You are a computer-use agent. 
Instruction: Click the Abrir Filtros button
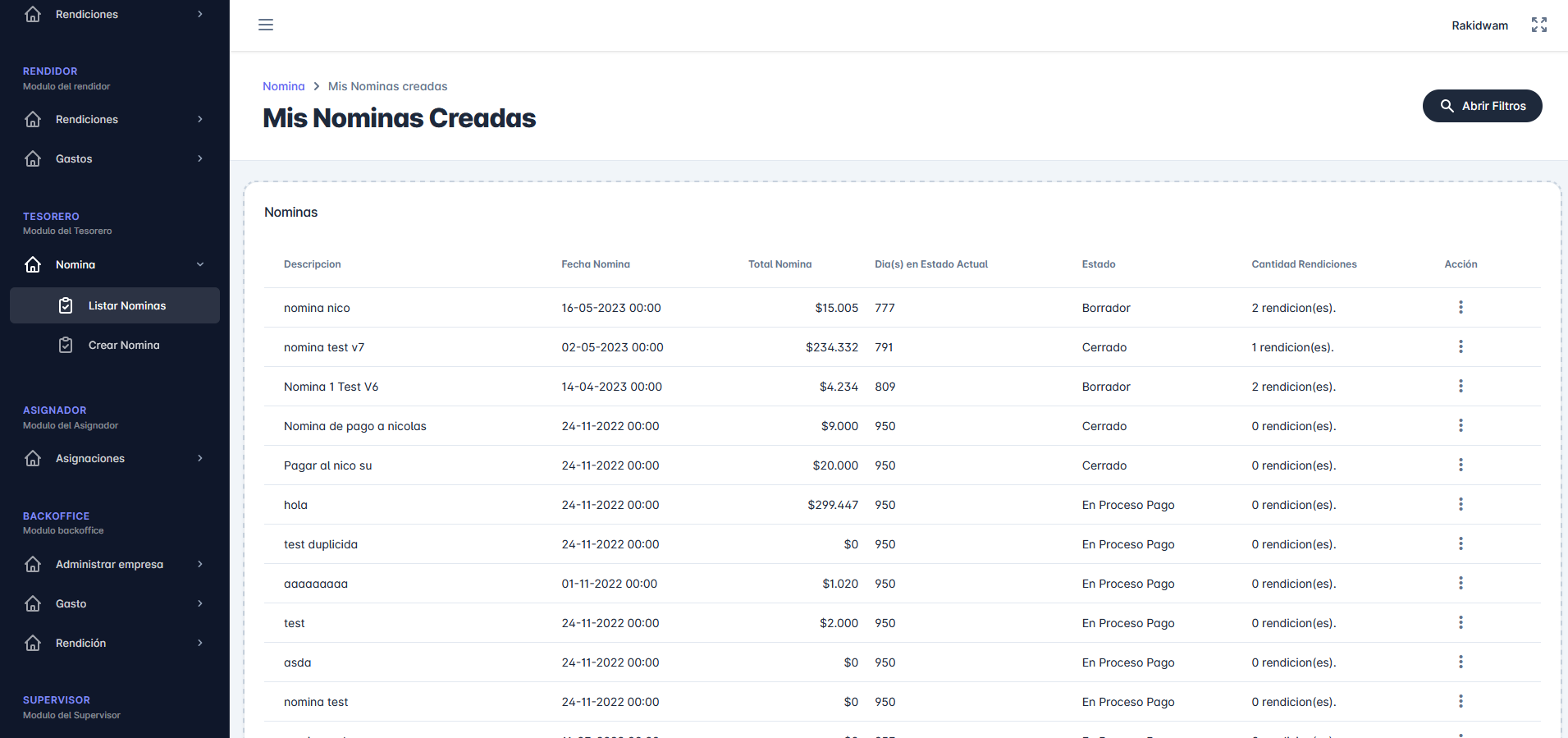1482,106
